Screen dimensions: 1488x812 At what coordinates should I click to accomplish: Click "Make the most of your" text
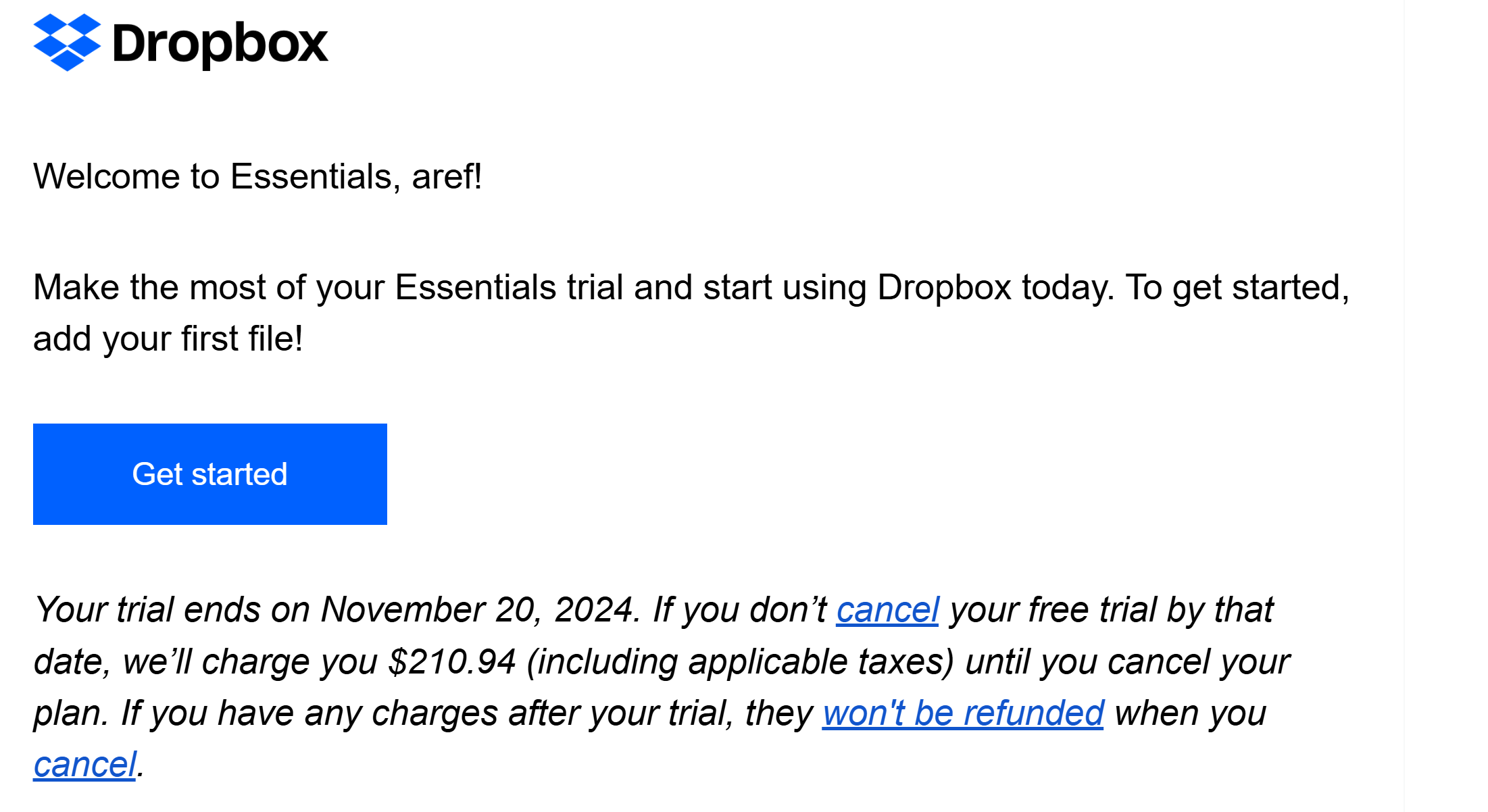(x=209, y=288)
